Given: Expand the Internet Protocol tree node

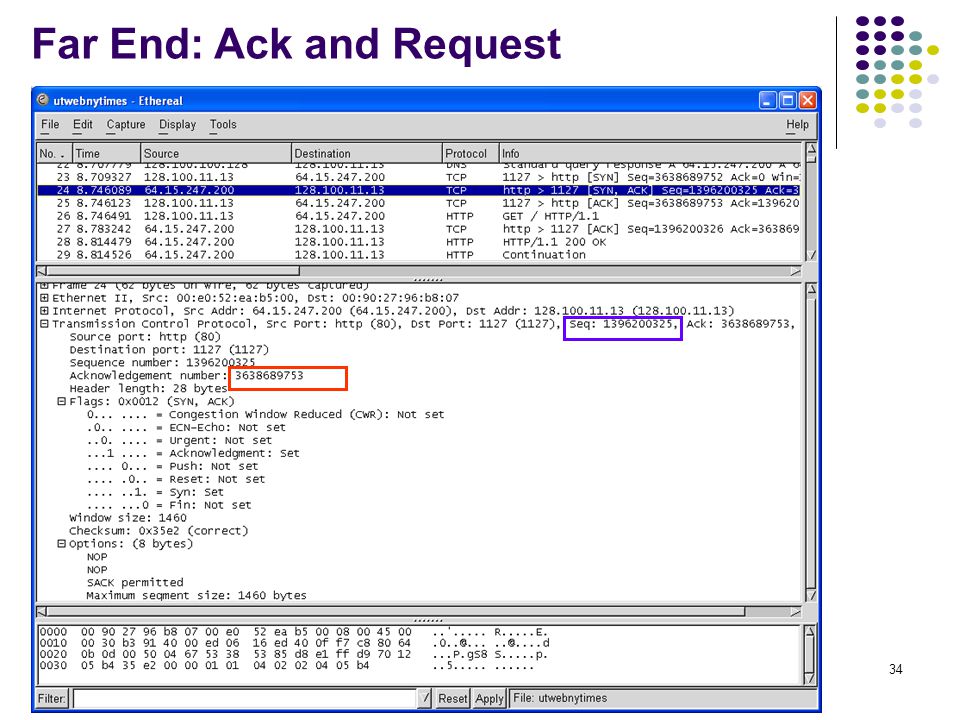Looking at the screenshot, I should (44, 311).
